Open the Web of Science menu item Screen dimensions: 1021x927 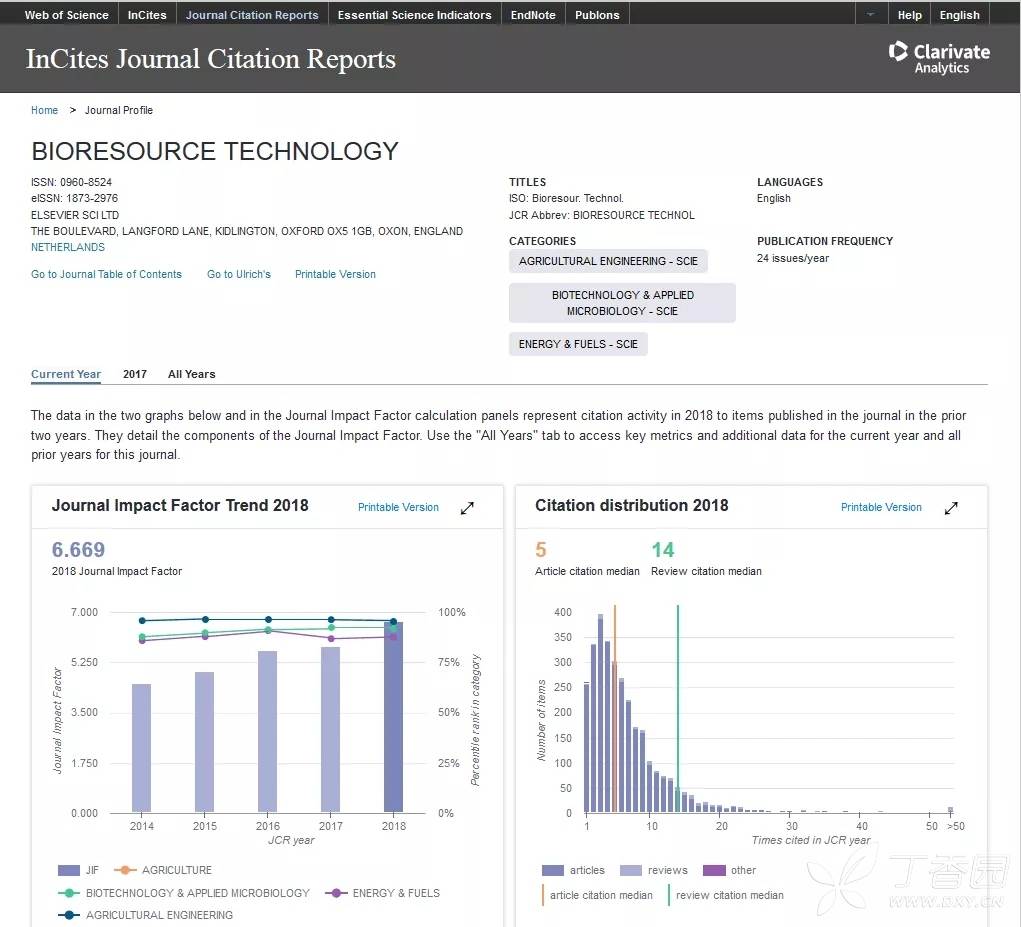pos(66,14)
